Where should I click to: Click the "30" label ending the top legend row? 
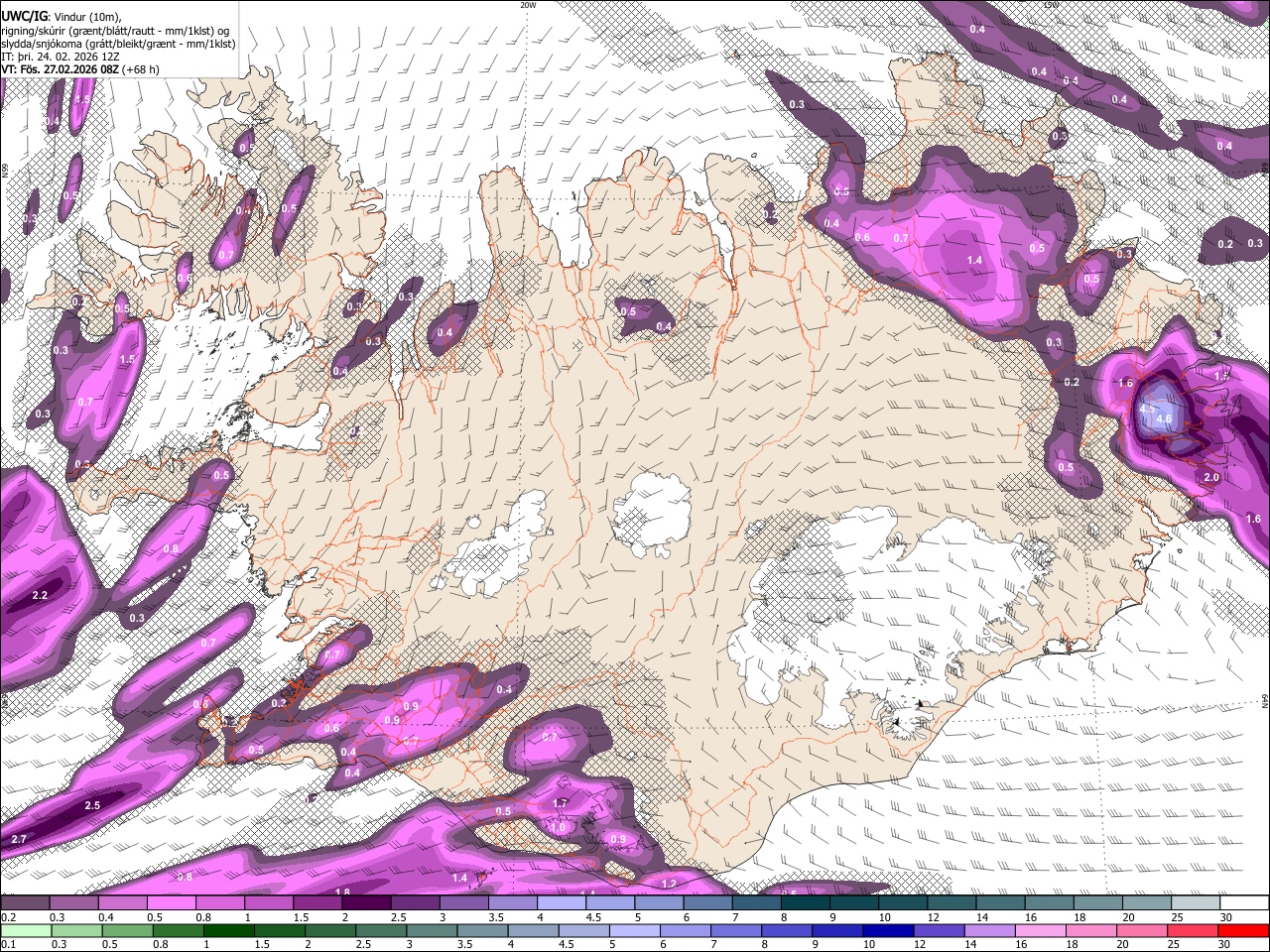pyautogui.click(x=1225, y=917)
